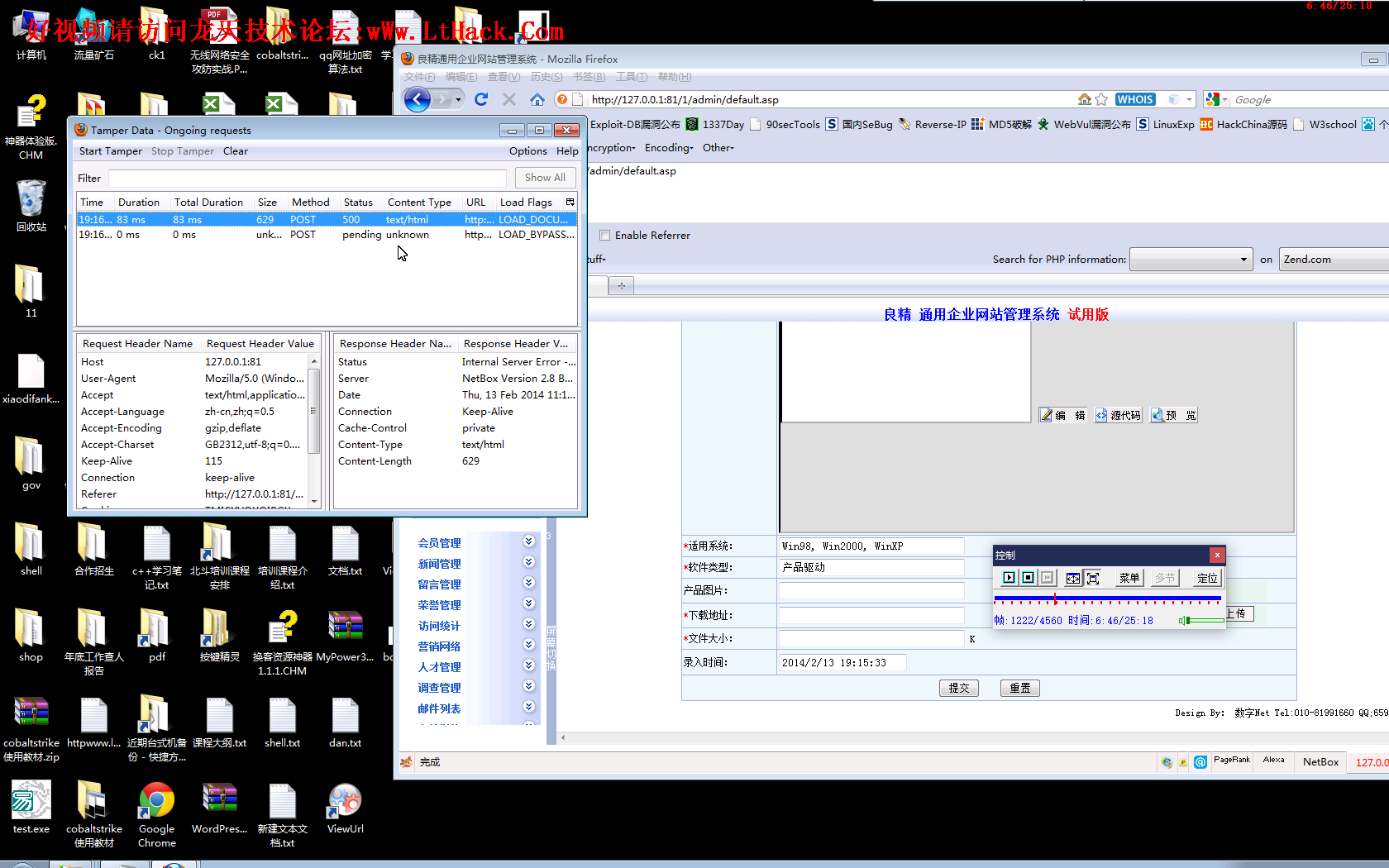
Task: Click the 文件大小 input field
Action: (871, 638)
